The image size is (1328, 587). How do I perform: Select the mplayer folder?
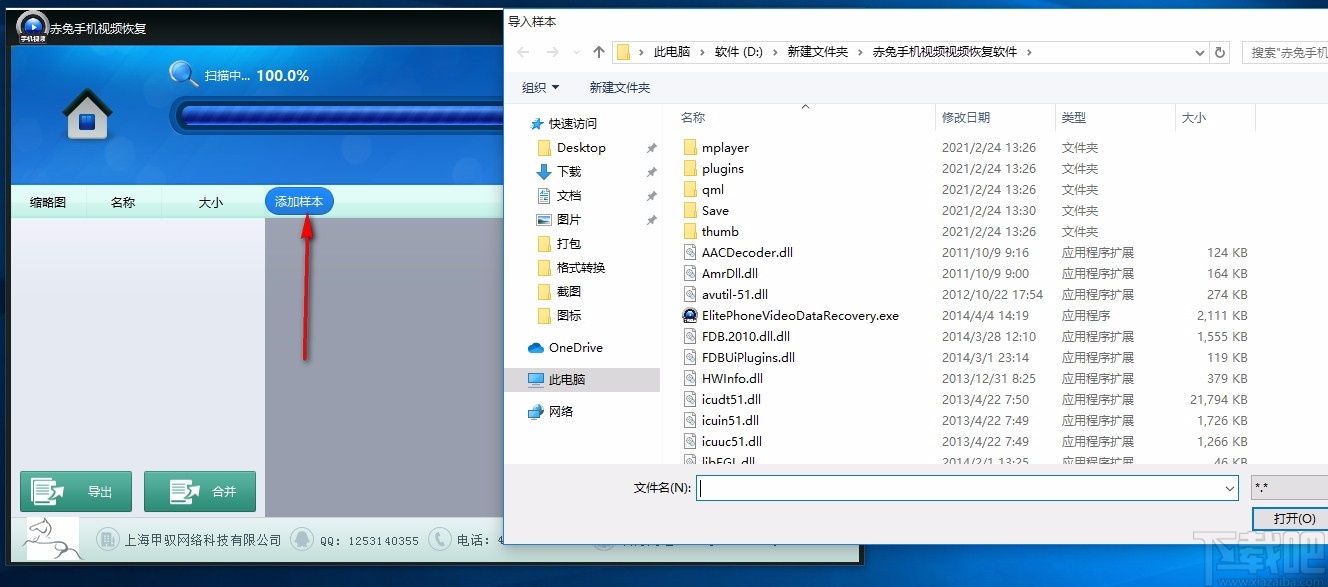(725, 148)
